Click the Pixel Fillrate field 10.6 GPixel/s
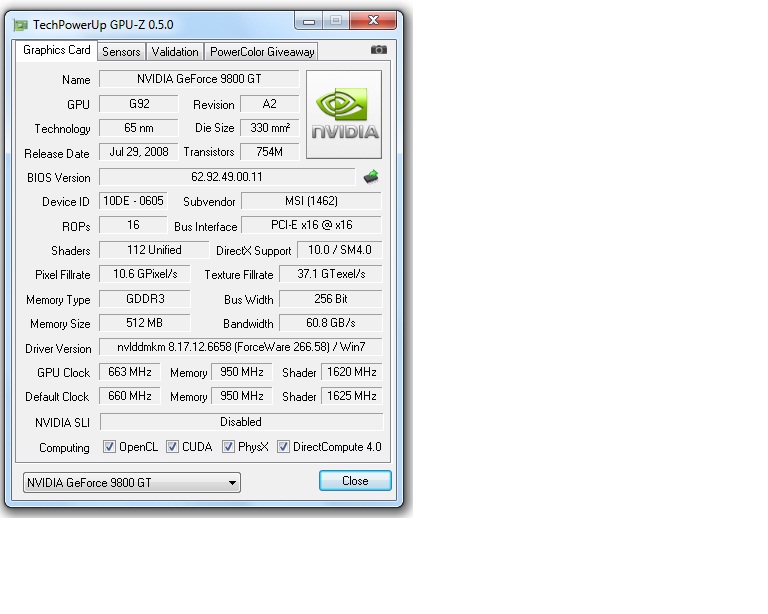This screenshot has height=614, width=768. [x=145, y=274]
